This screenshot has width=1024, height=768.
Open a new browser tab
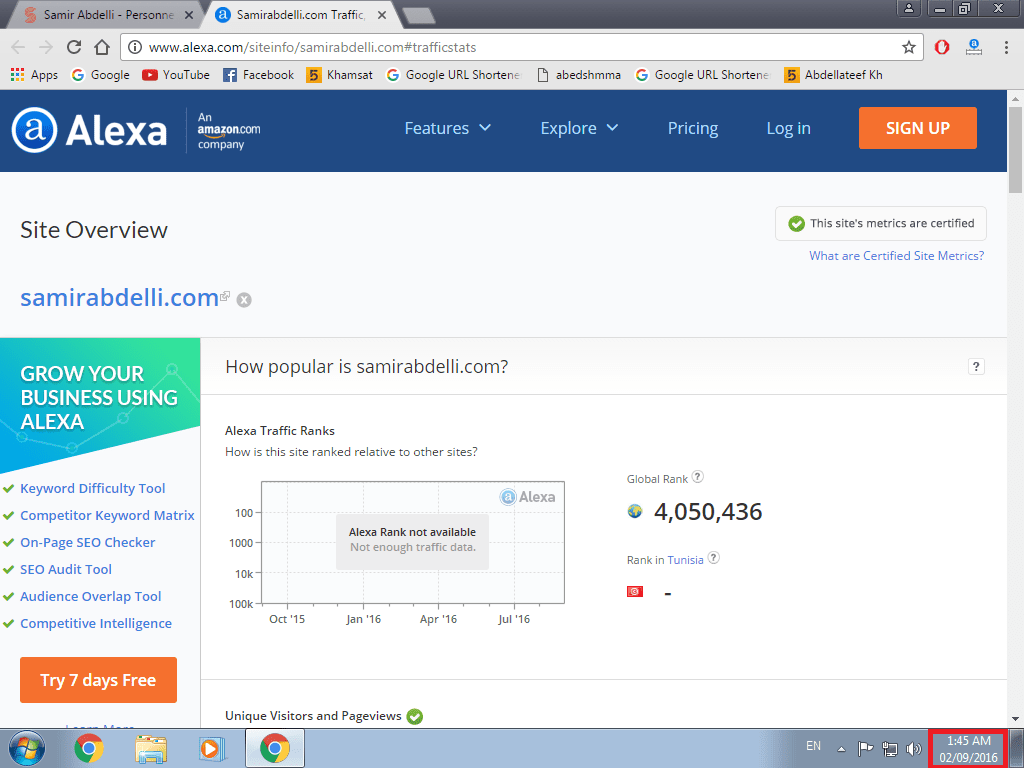419,16
